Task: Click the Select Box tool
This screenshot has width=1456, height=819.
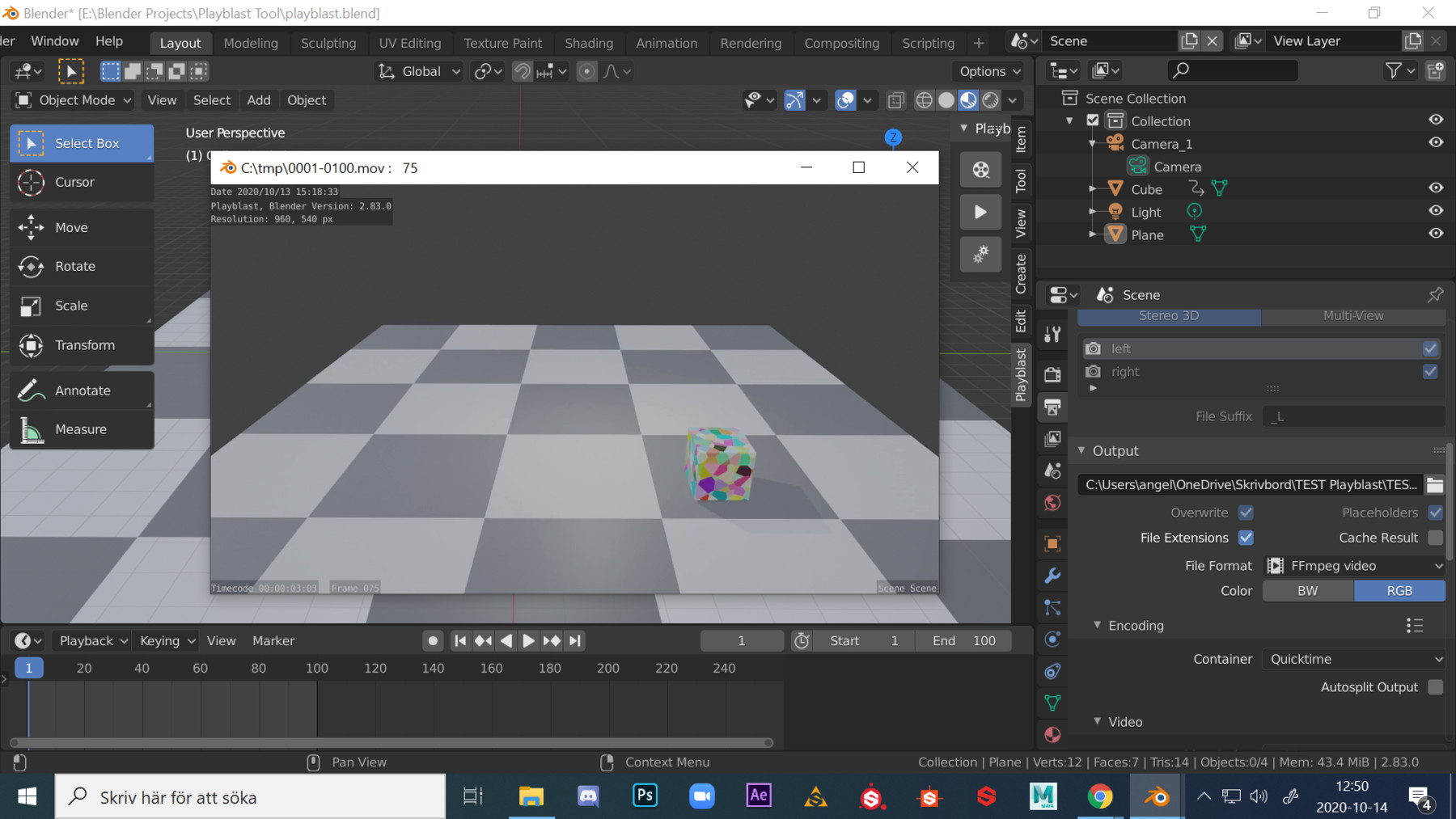Action: 82,143
